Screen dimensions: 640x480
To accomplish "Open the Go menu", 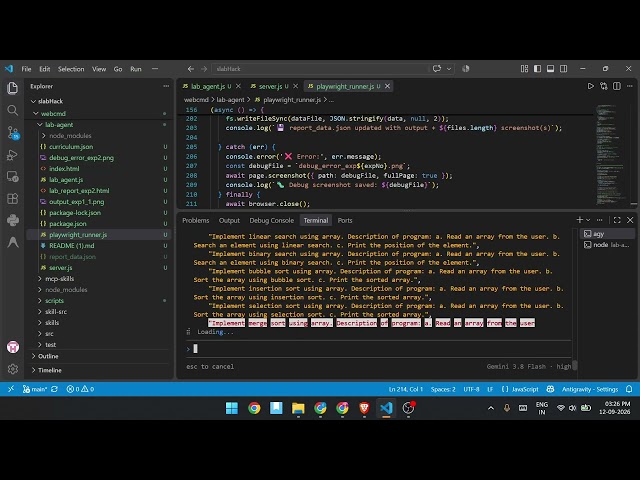I will [x=118, y=69].
